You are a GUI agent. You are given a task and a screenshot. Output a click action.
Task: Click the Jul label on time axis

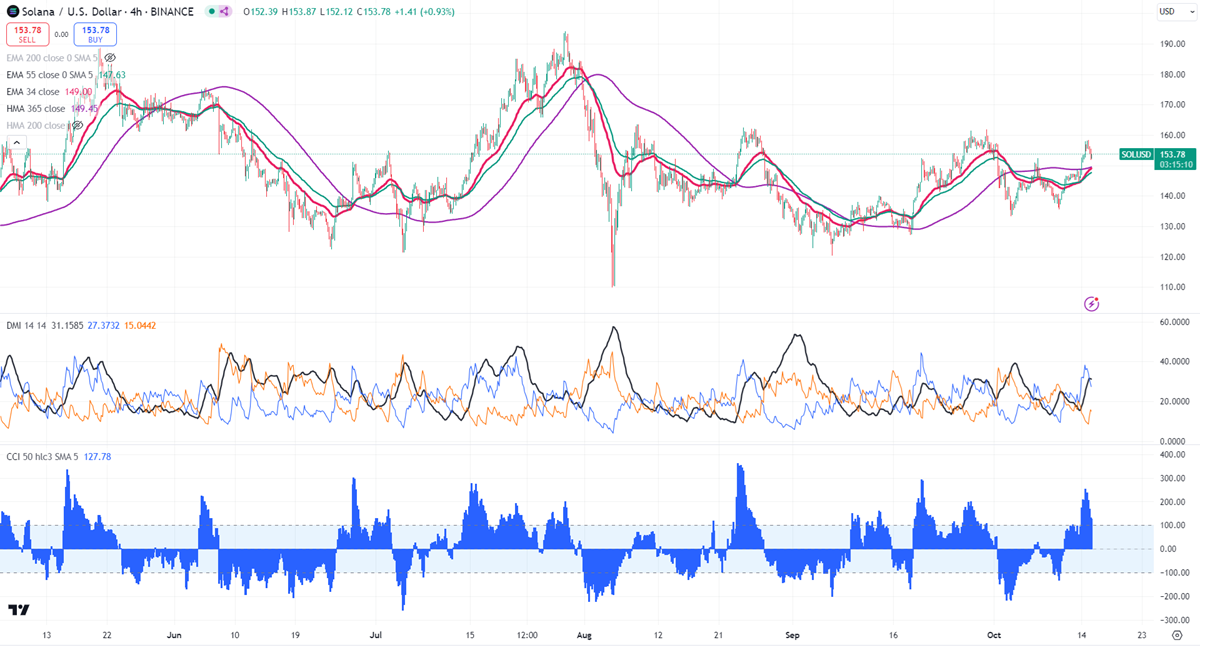[376, 635]
